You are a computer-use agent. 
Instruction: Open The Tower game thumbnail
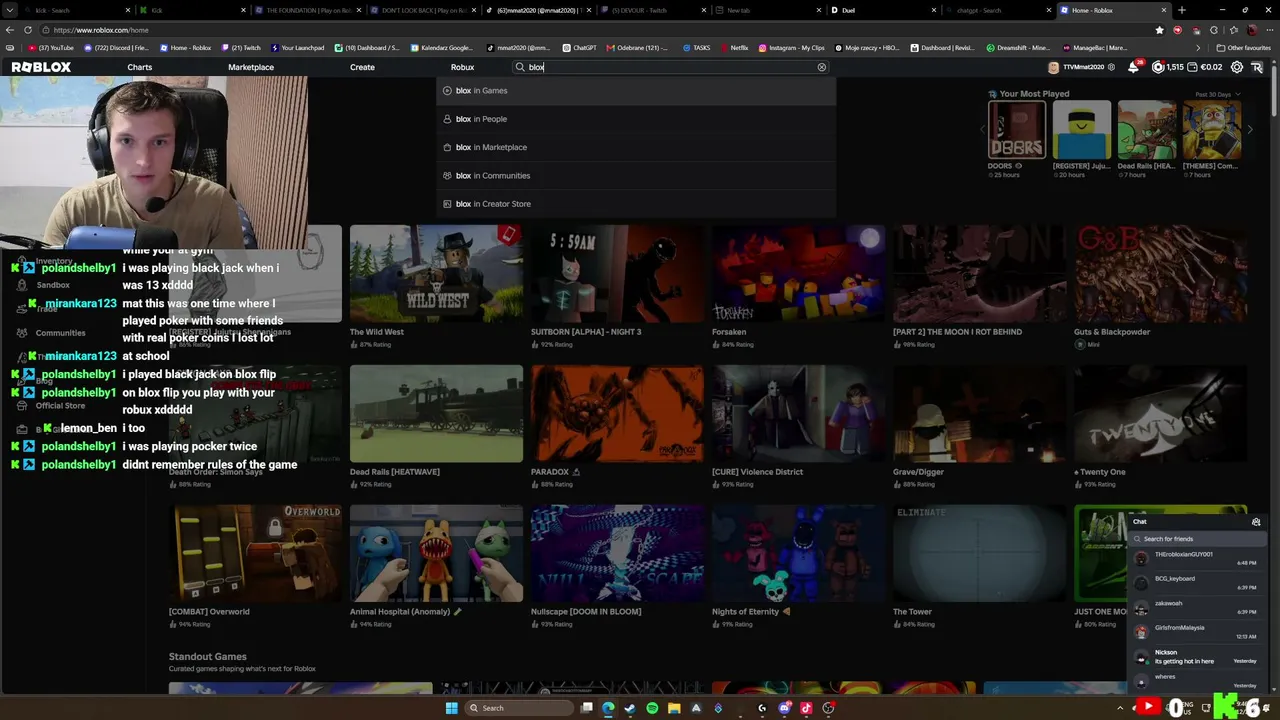(x=979, y=554)
